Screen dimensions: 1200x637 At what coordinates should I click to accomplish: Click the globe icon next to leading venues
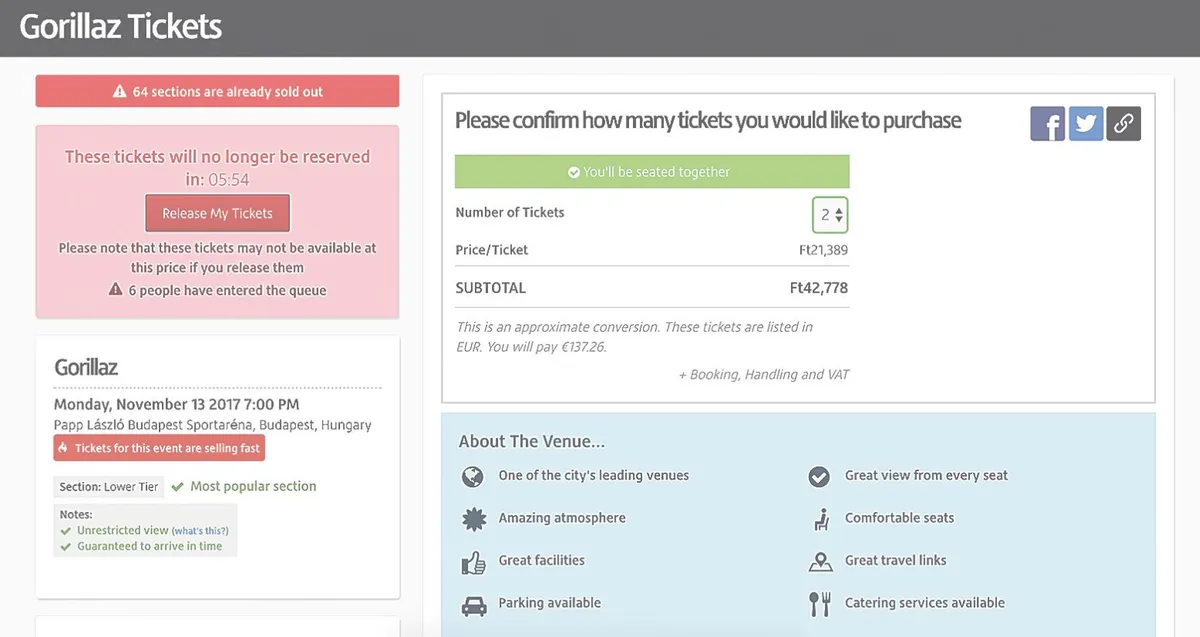point(473,476)
